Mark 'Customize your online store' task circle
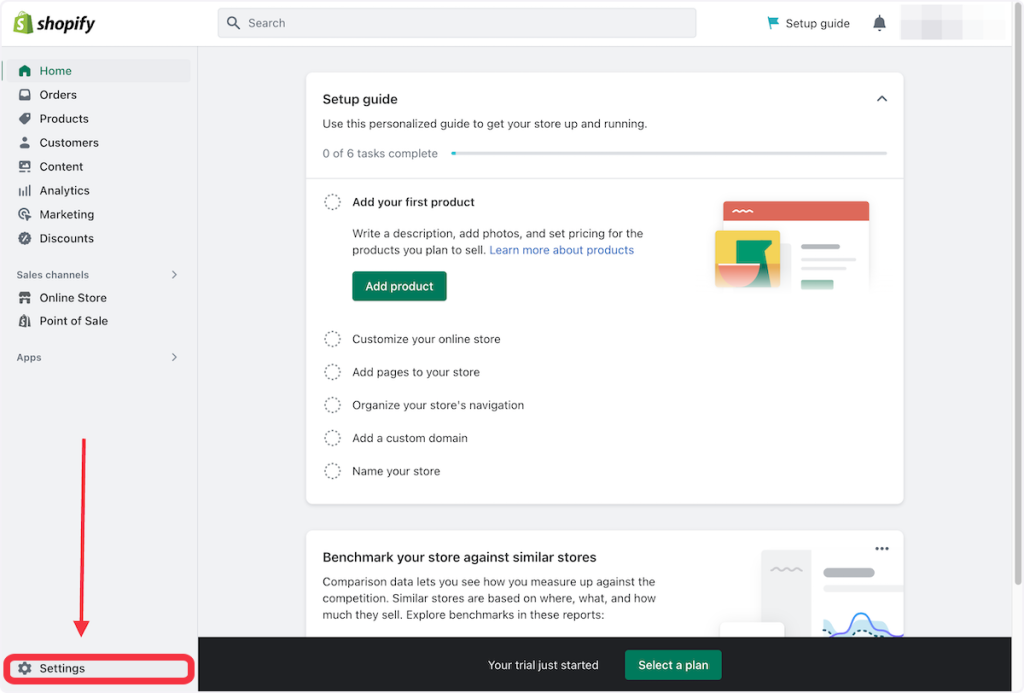Image resolution: width=1024 pixels, height=693 pixels. tap(332, 339)
